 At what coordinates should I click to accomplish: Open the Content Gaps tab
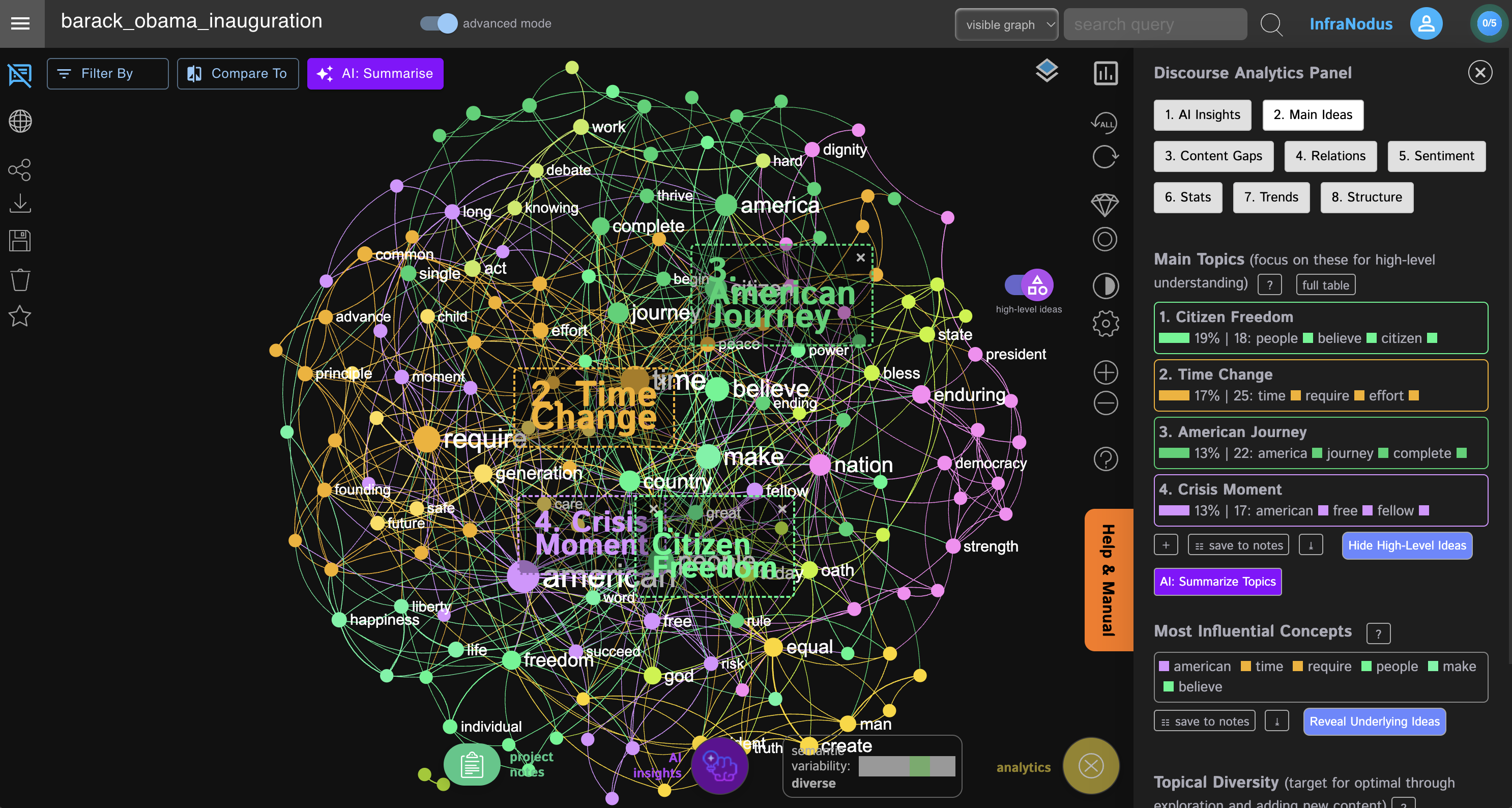1213,156
